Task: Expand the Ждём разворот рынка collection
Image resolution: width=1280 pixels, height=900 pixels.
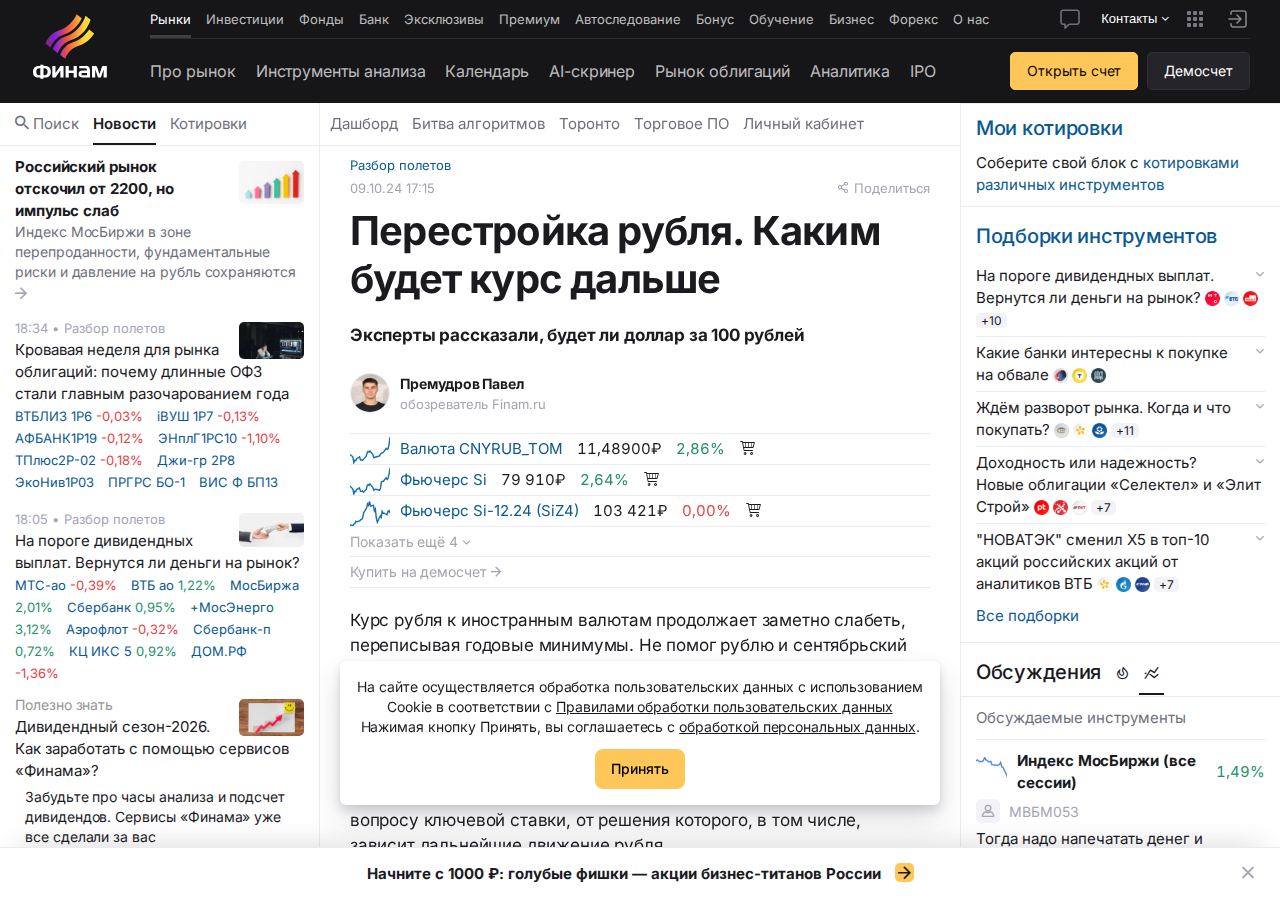Action: click(x=1260, y=407)
